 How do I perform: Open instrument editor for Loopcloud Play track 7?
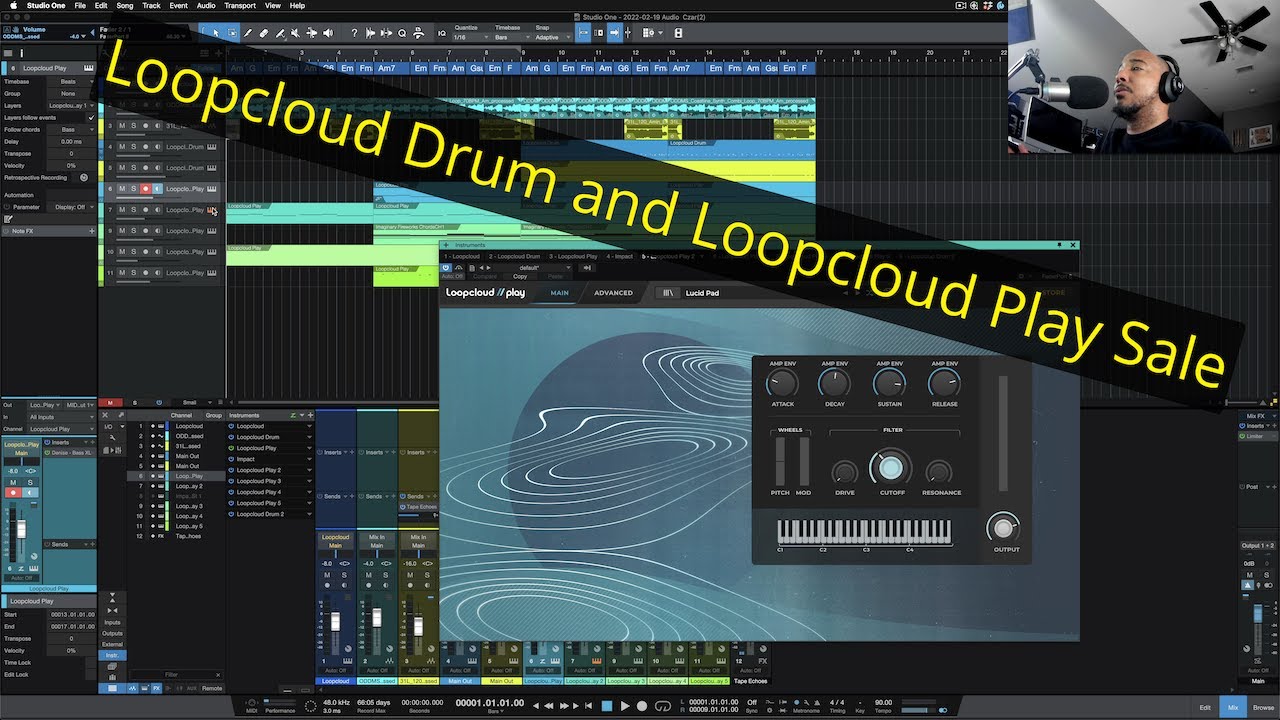click(x=211, y=210)
